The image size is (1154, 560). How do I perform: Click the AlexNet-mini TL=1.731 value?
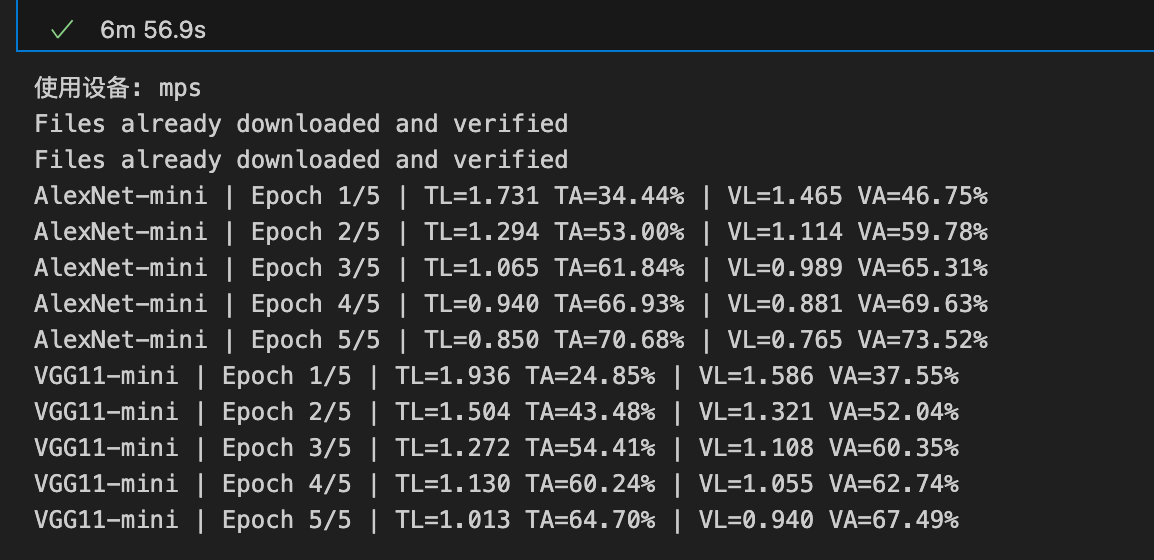482,196
